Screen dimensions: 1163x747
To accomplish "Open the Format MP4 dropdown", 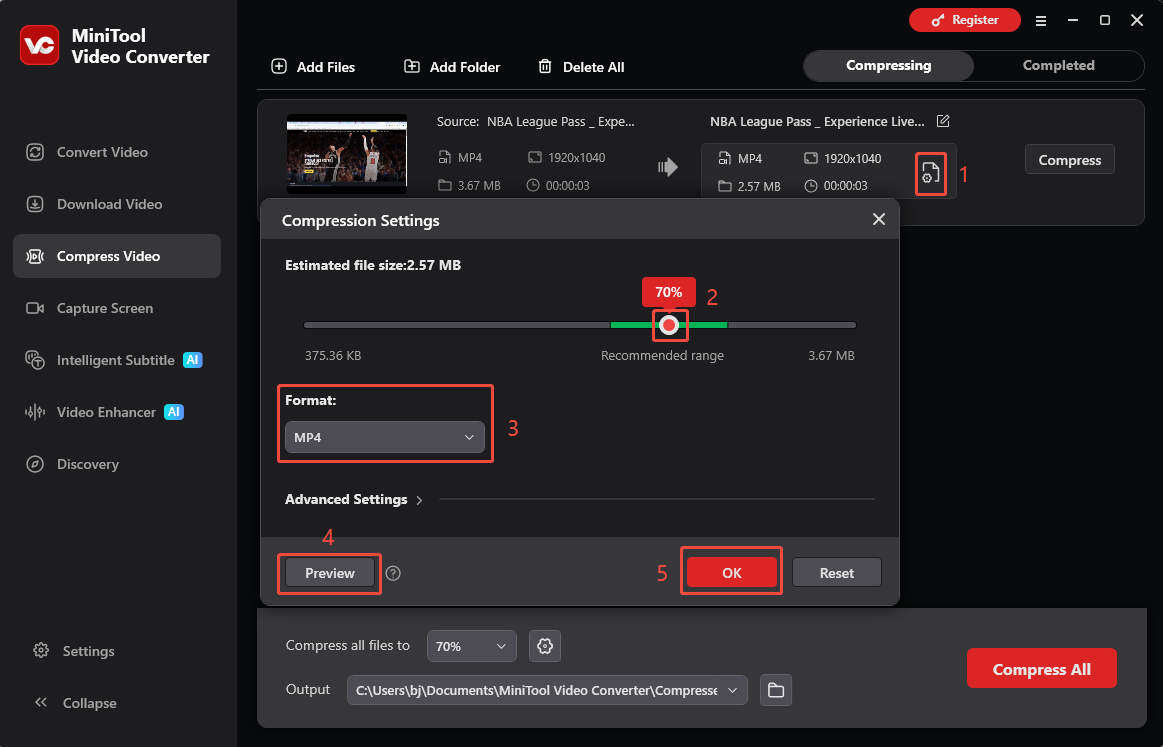I will 384,437.
